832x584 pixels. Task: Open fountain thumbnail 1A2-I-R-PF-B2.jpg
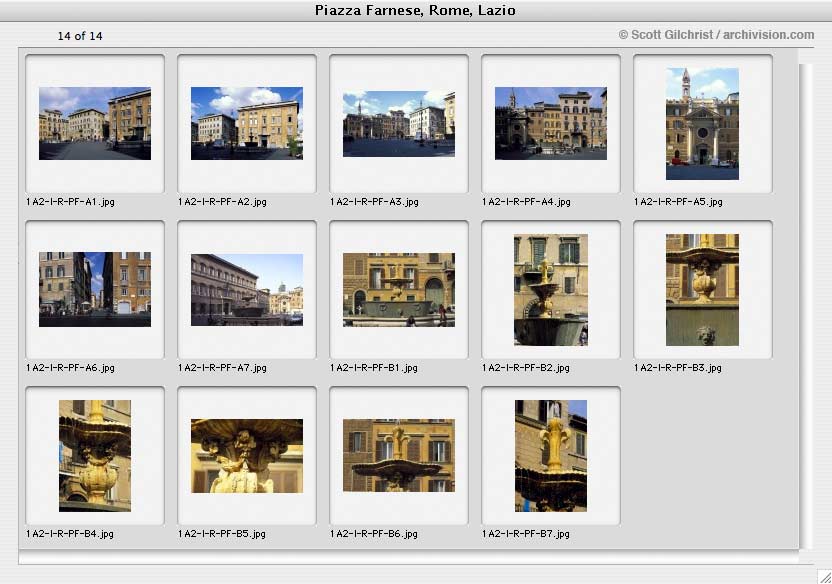coord(551,290)
